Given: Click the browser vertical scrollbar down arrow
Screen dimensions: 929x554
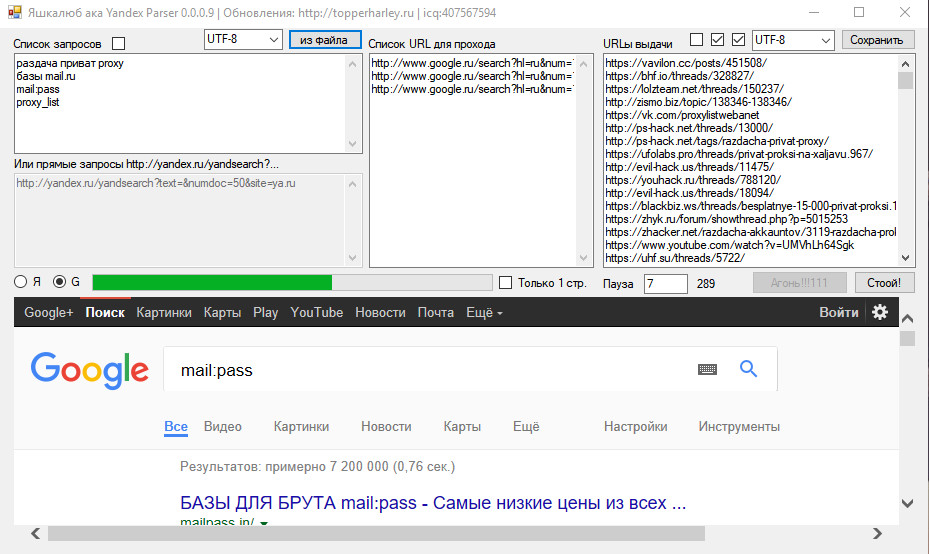Looking at the screenshot, I should point(907,503).
